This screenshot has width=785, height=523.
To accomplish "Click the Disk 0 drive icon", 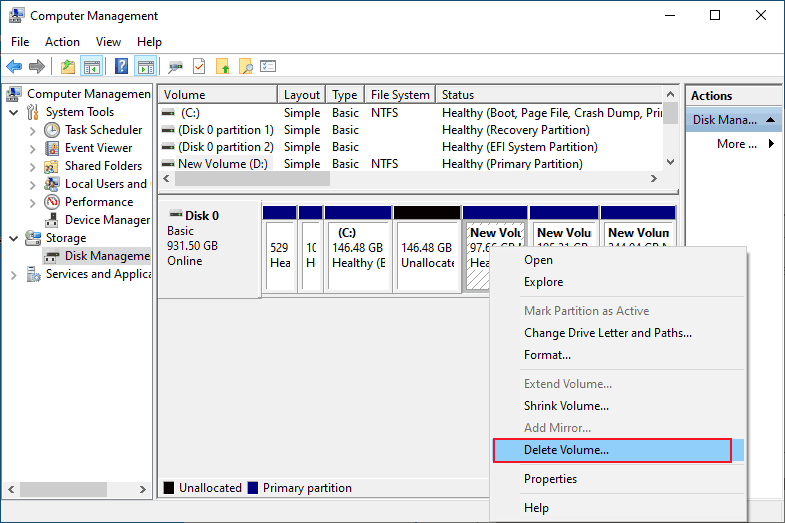I will click(176, 214).
